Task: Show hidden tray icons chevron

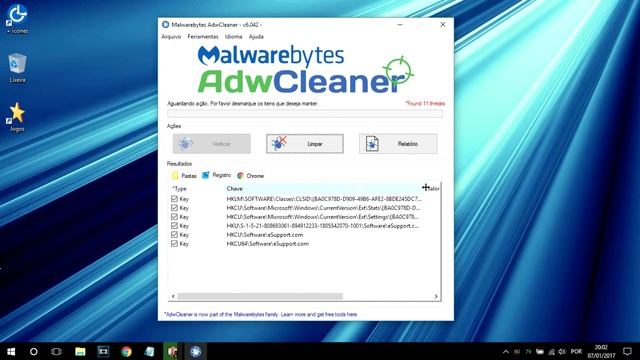Action: (x=506, y=351)
